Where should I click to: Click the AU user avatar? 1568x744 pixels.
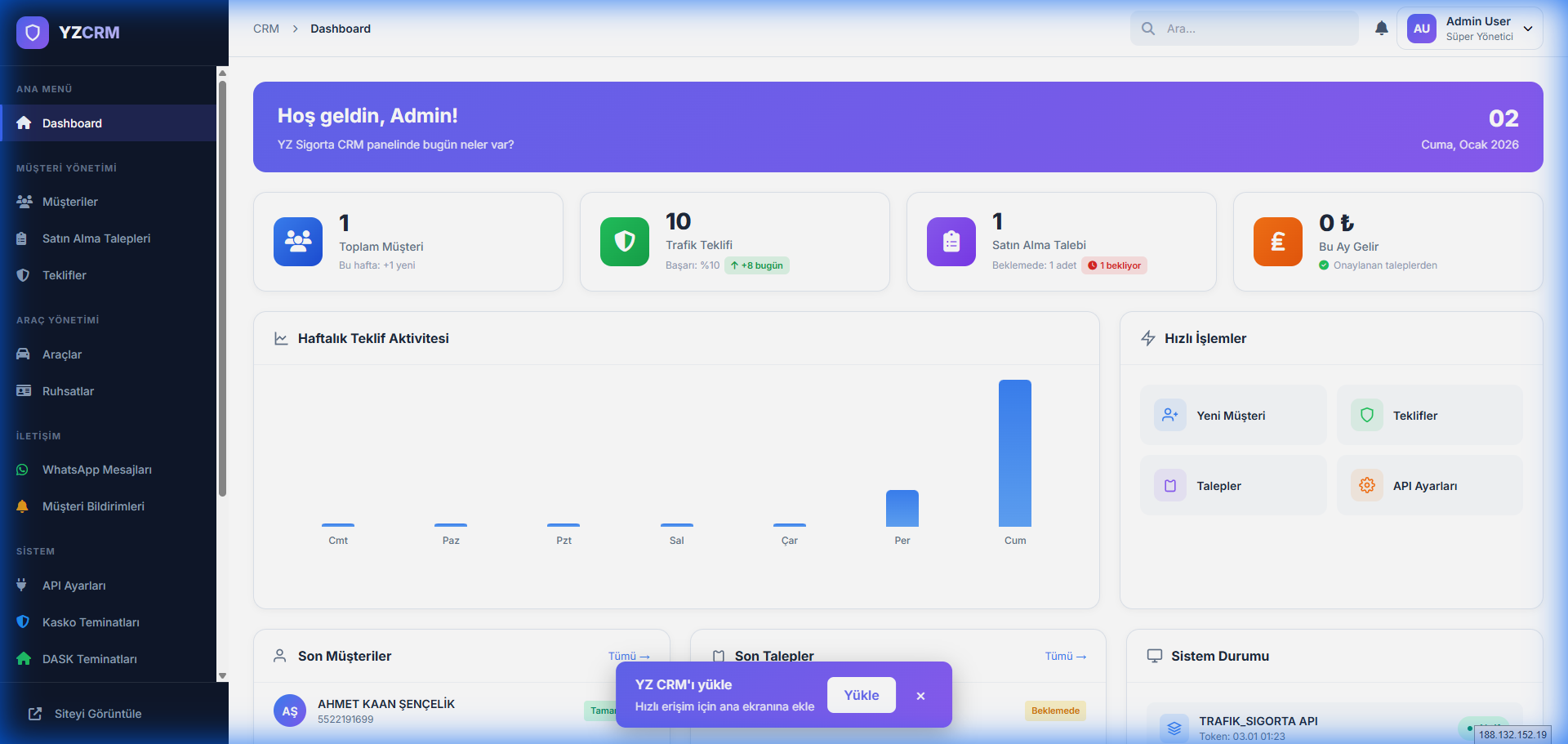tap(1421, 29)
